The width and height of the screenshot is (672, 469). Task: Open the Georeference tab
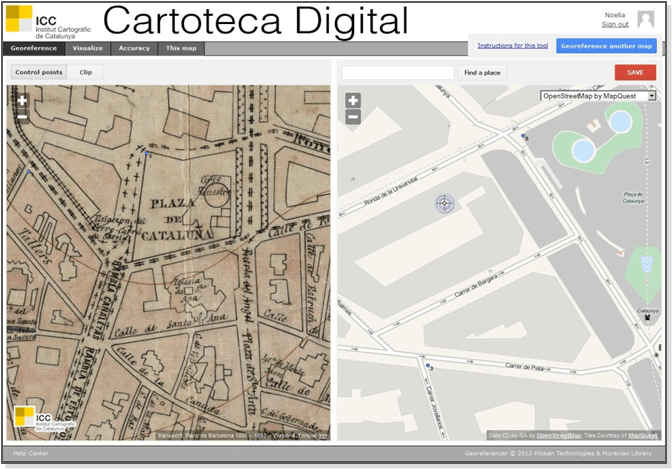click(x=34, y=48)
